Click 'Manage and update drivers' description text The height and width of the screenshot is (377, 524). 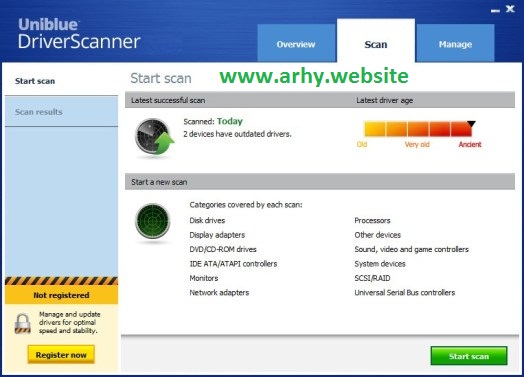point(70,323)
